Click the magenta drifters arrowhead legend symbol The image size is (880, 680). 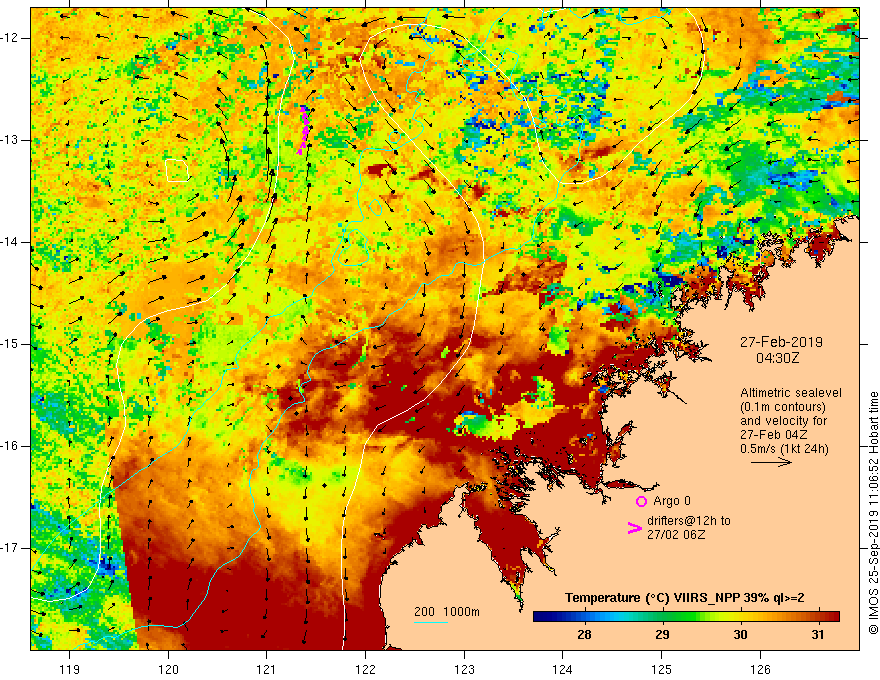pyautogui.click(x=634, y=527)
